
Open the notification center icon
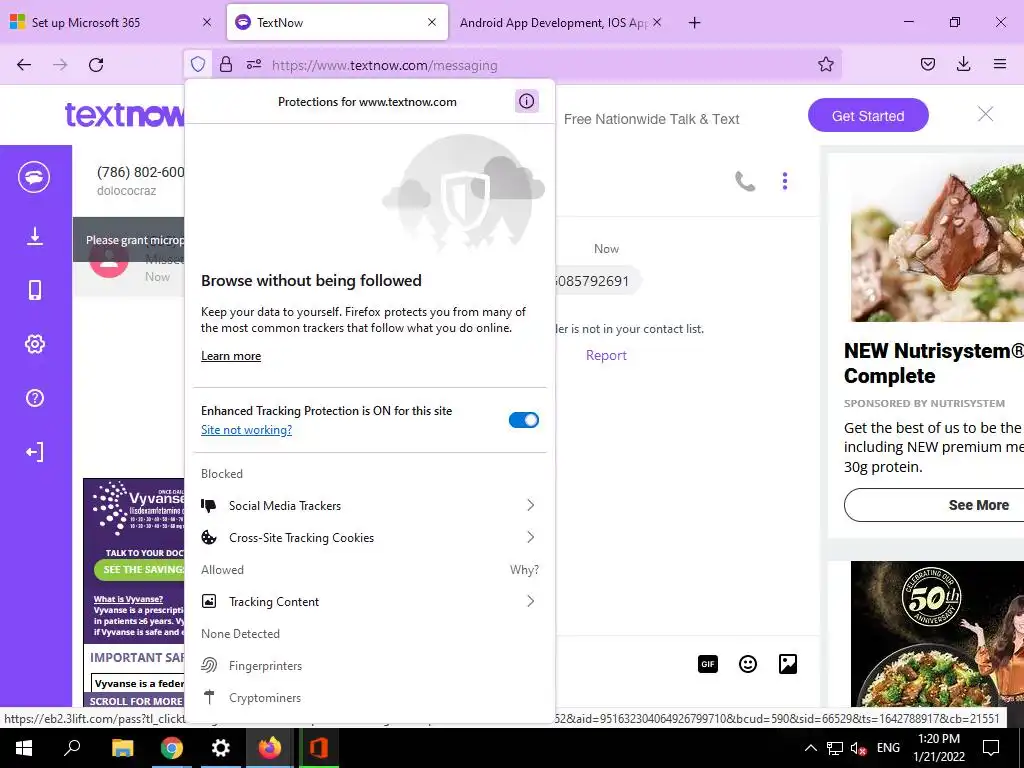[x=991, y=747]
